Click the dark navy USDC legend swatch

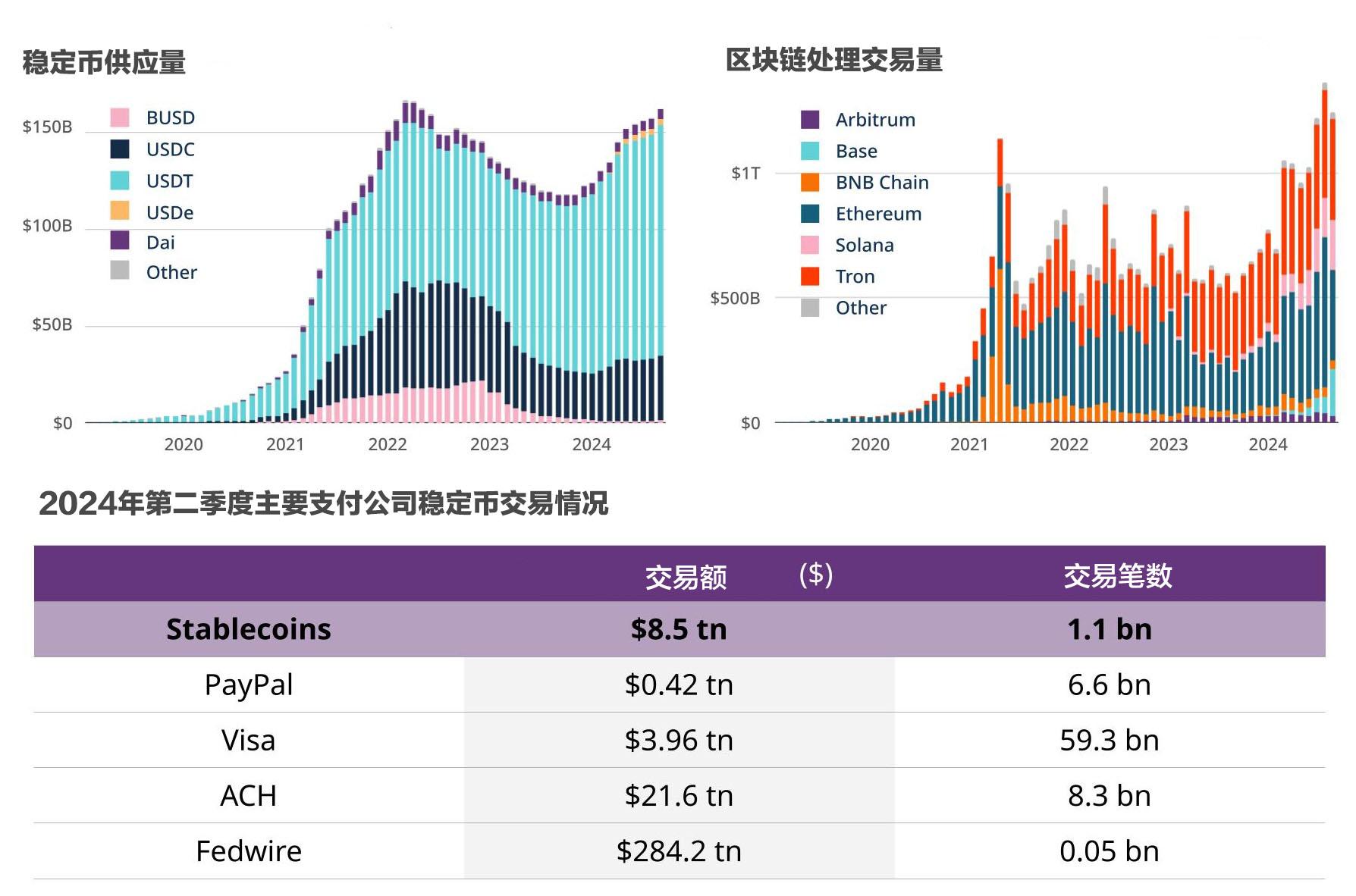click(x=120, y=149)
